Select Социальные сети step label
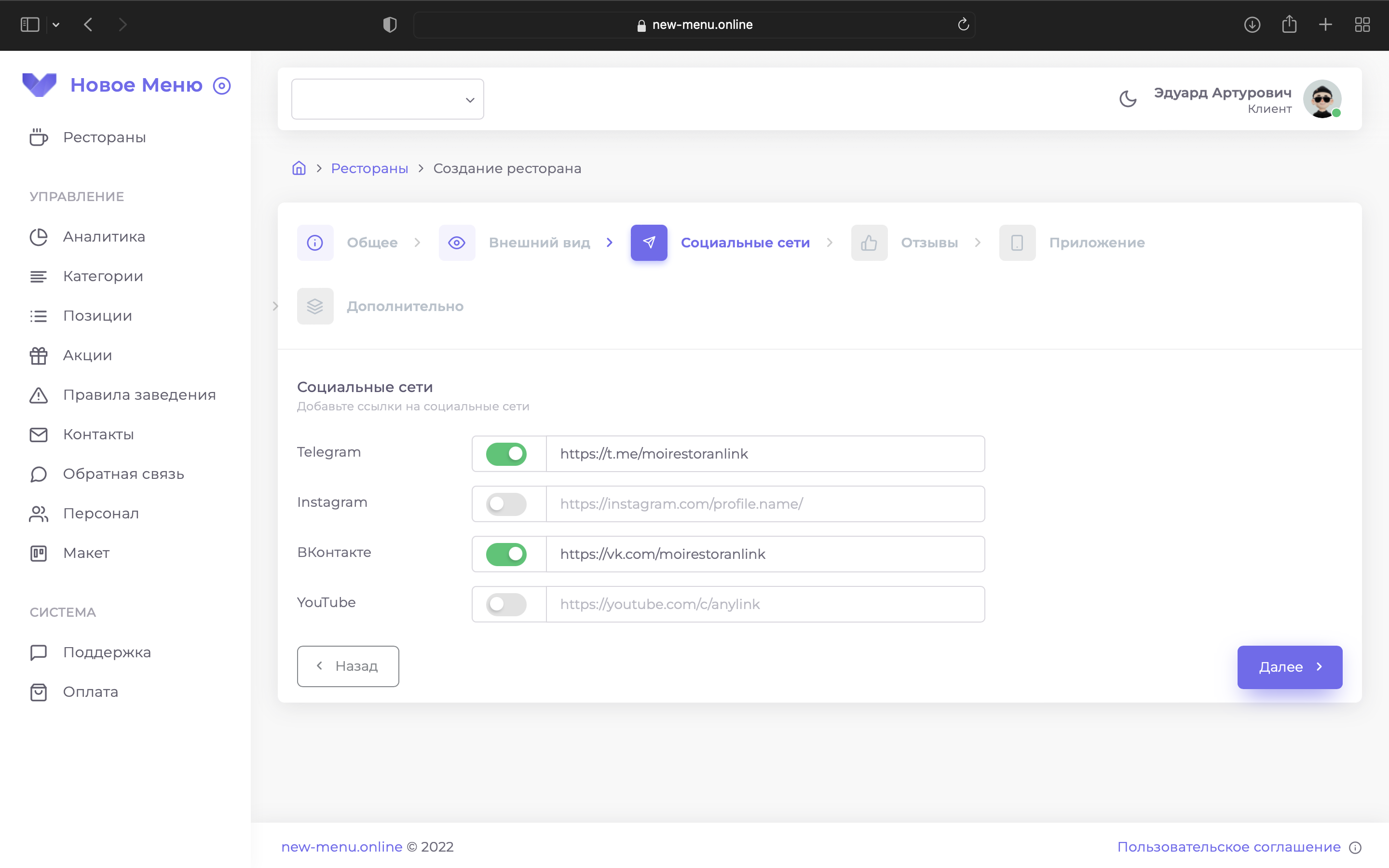 pos(745,243)
